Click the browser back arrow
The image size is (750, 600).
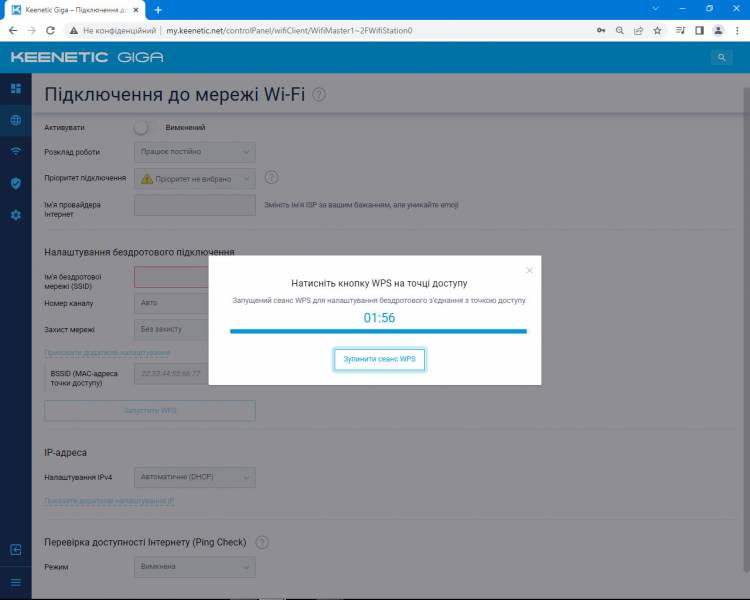point(13,31)
